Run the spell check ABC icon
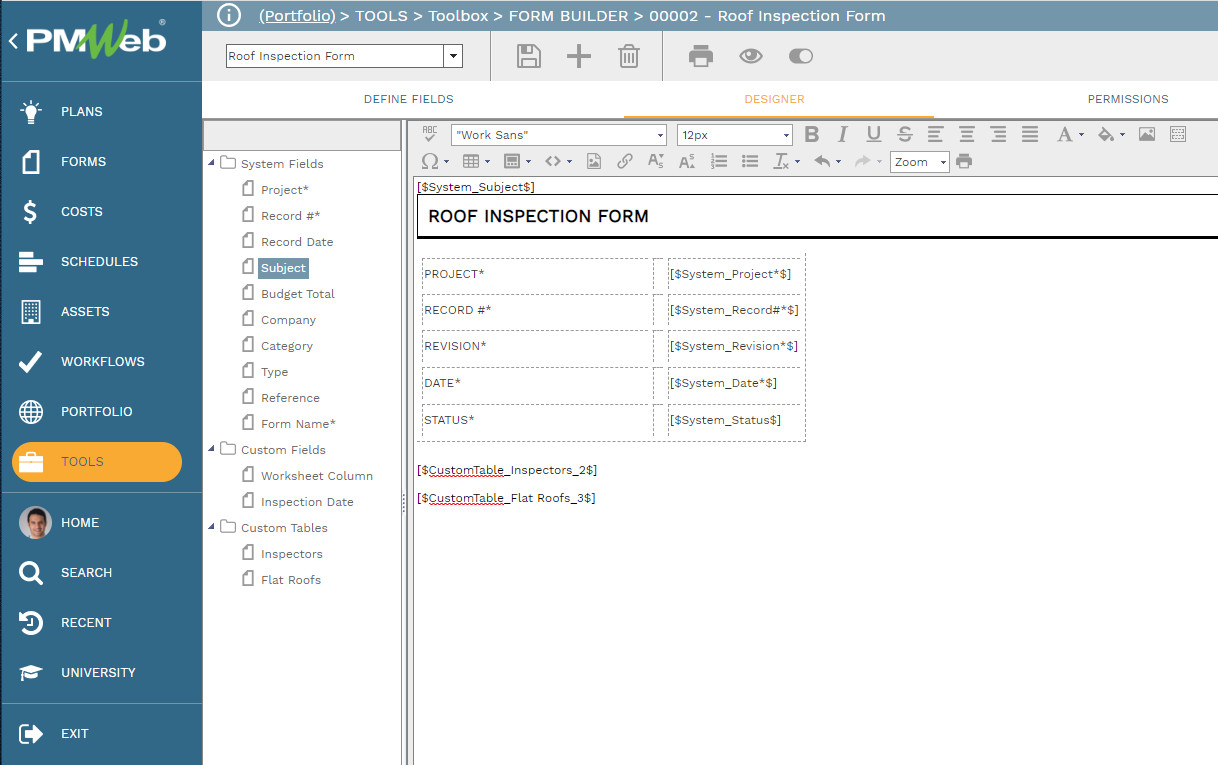This screenshot has width=1218, height=765. [x=430, y=134]
